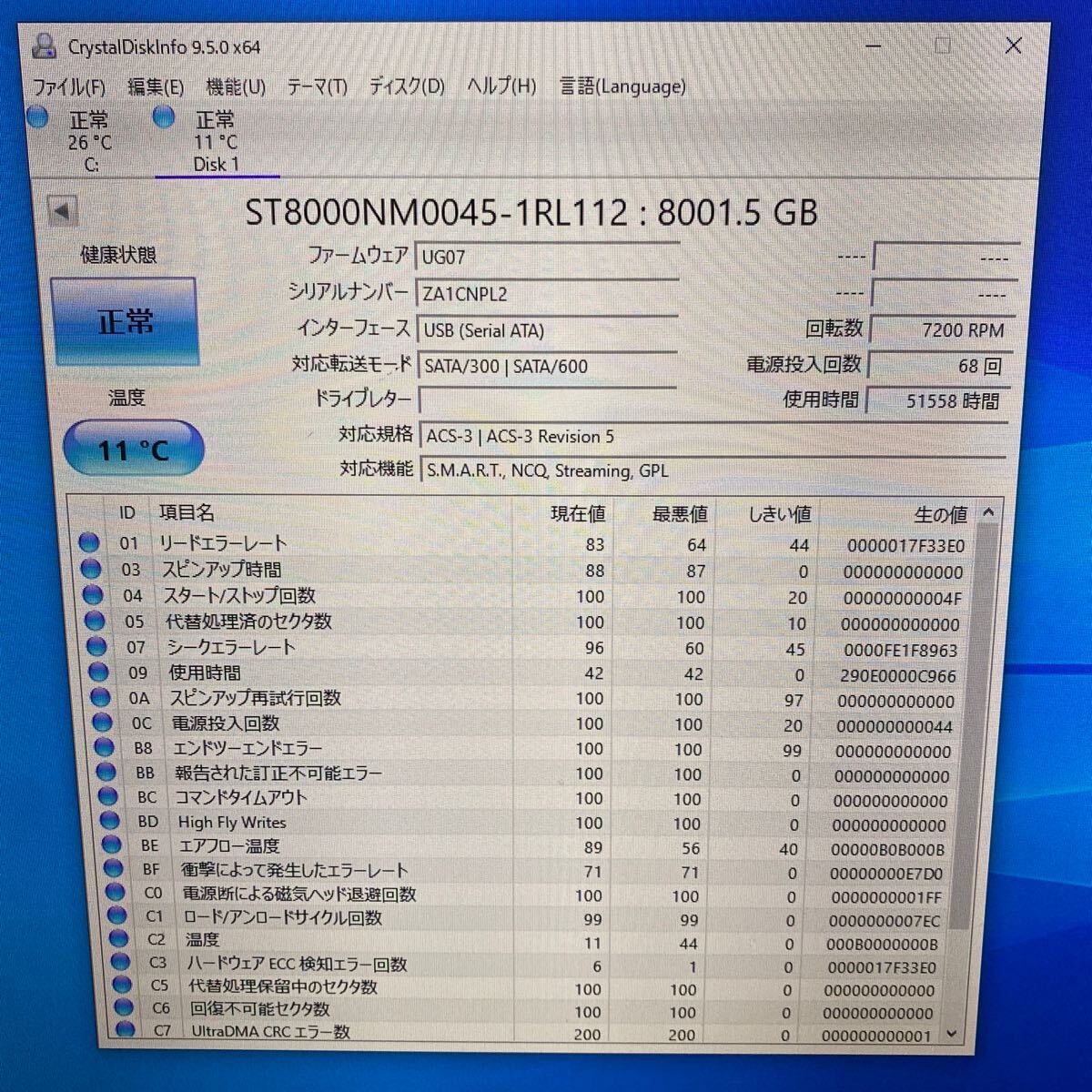Click the 7200 RPM rotation field
The width and height of the screenshot is (1092, 1092).
click(942, 329)
